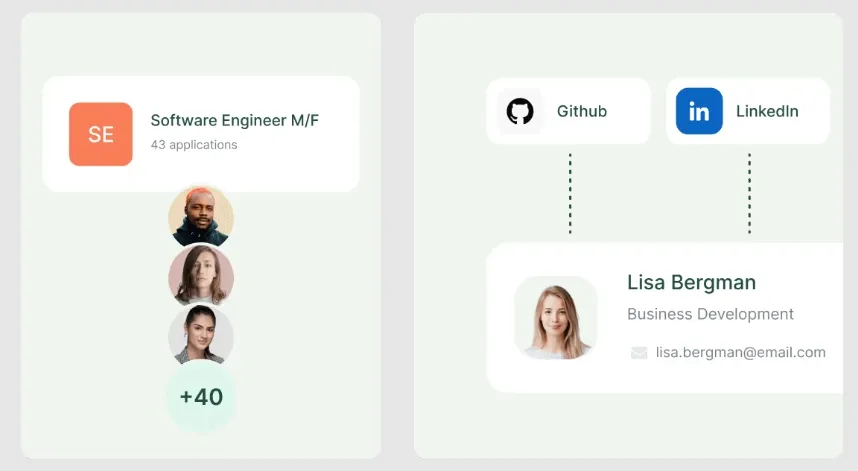858x471 pixels.
Task: Click the lisa.bergman@email.com address
Action: point(740,352)
